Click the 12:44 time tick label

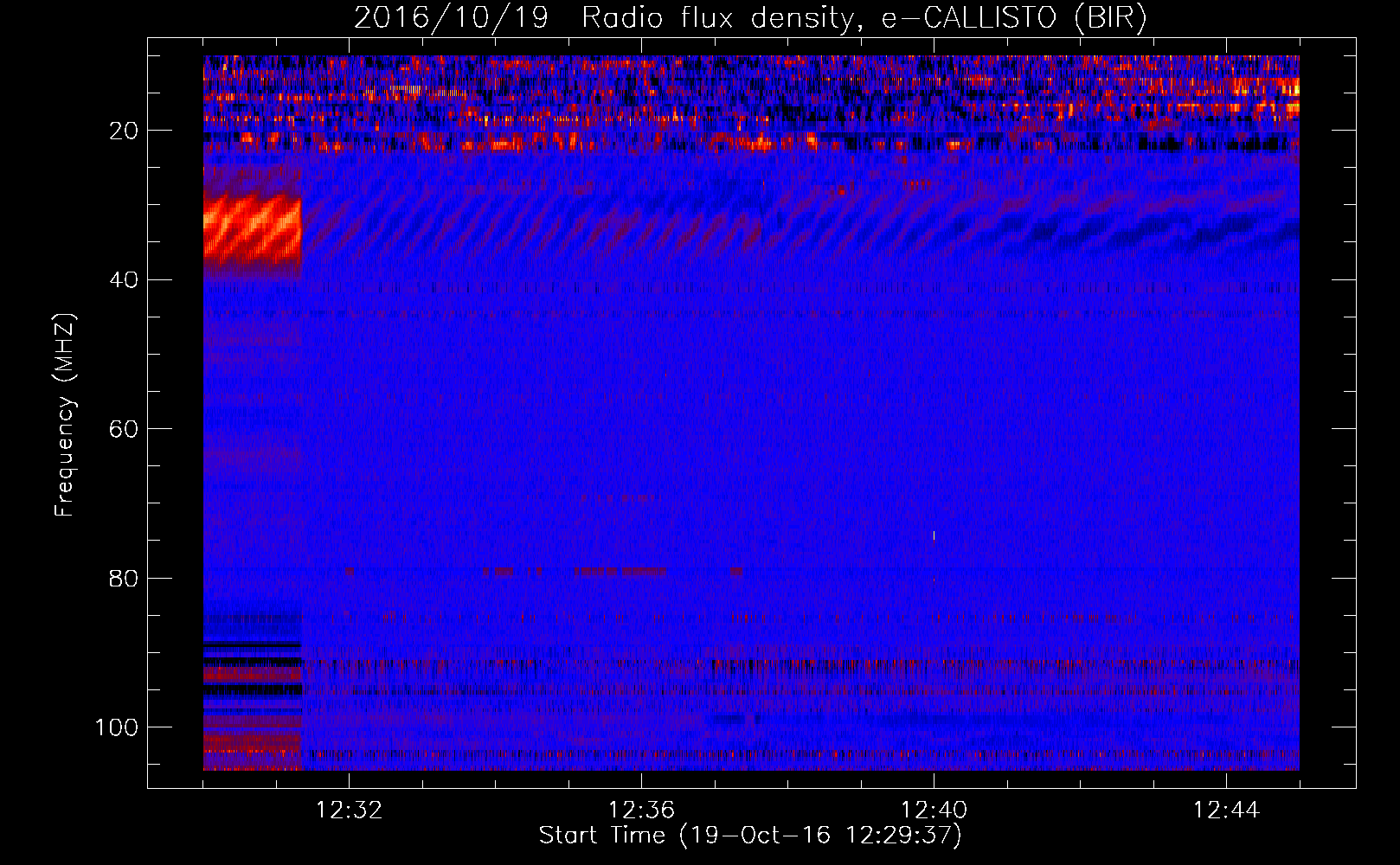(1226, 811)
